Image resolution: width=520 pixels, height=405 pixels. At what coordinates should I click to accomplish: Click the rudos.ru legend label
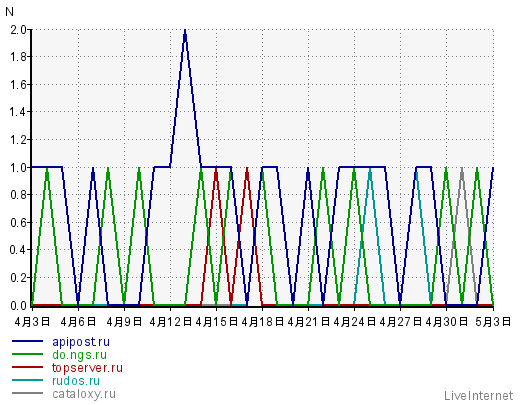click(76, 381)
